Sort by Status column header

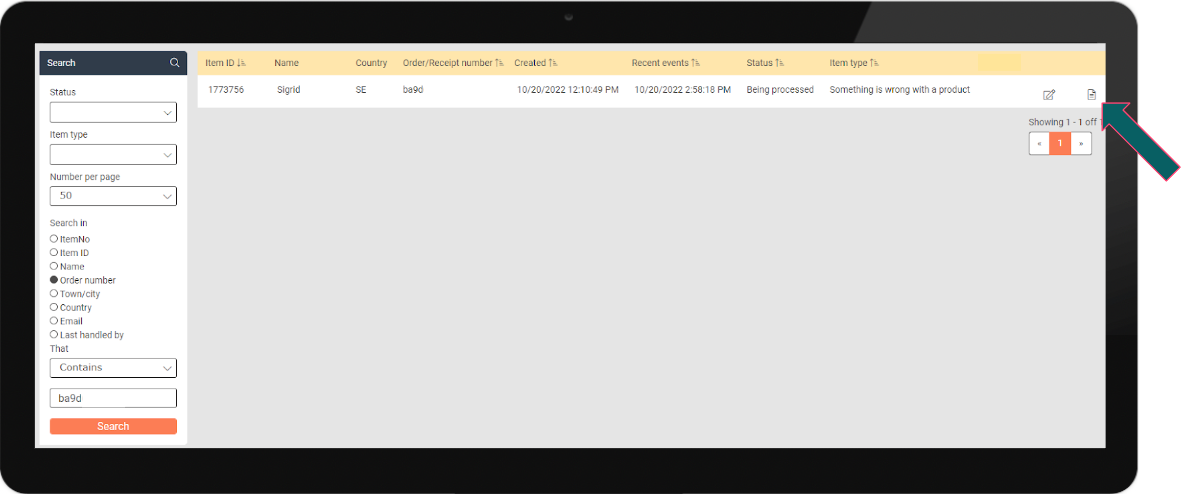click(x=765, y=63)
